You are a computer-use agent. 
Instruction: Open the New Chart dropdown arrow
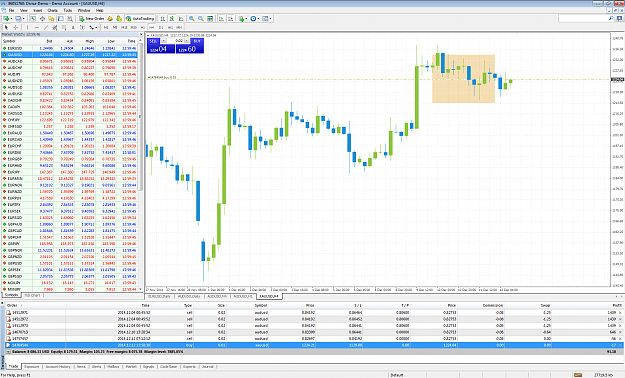click(x=12, y=18)
